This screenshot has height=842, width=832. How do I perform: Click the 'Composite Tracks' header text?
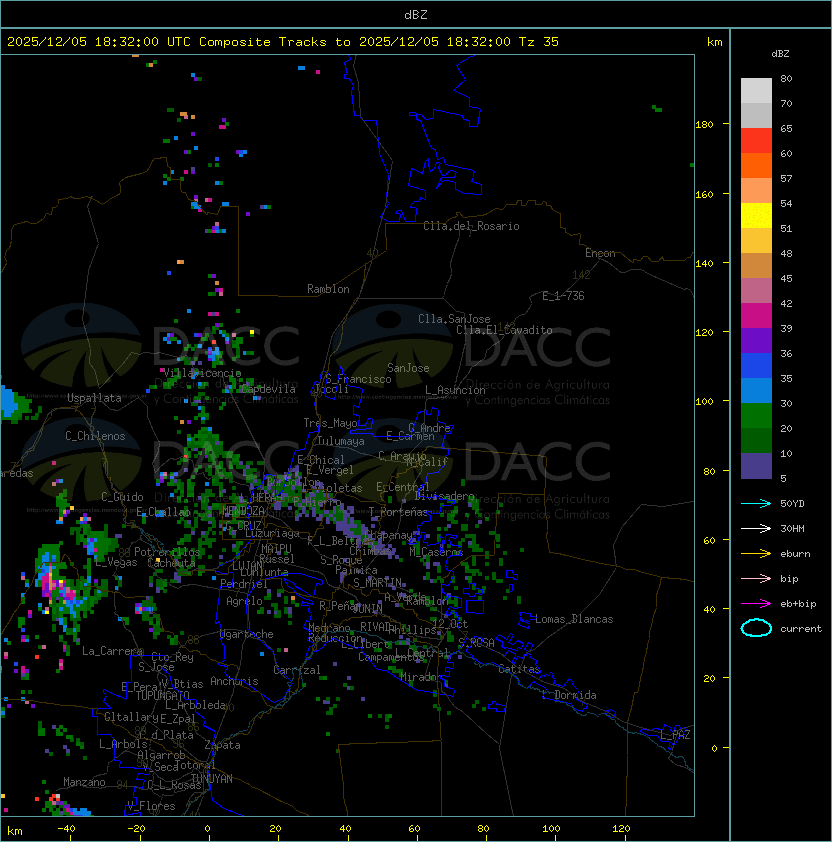point(263,42)
